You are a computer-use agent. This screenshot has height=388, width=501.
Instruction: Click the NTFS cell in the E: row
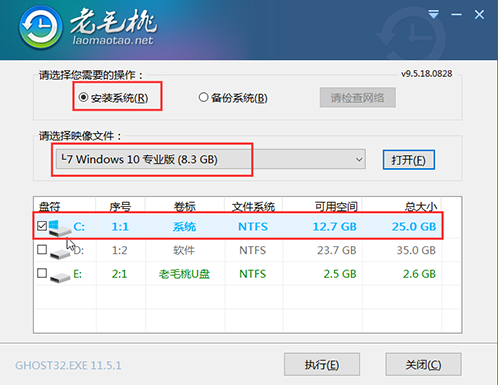pos(253,274)
